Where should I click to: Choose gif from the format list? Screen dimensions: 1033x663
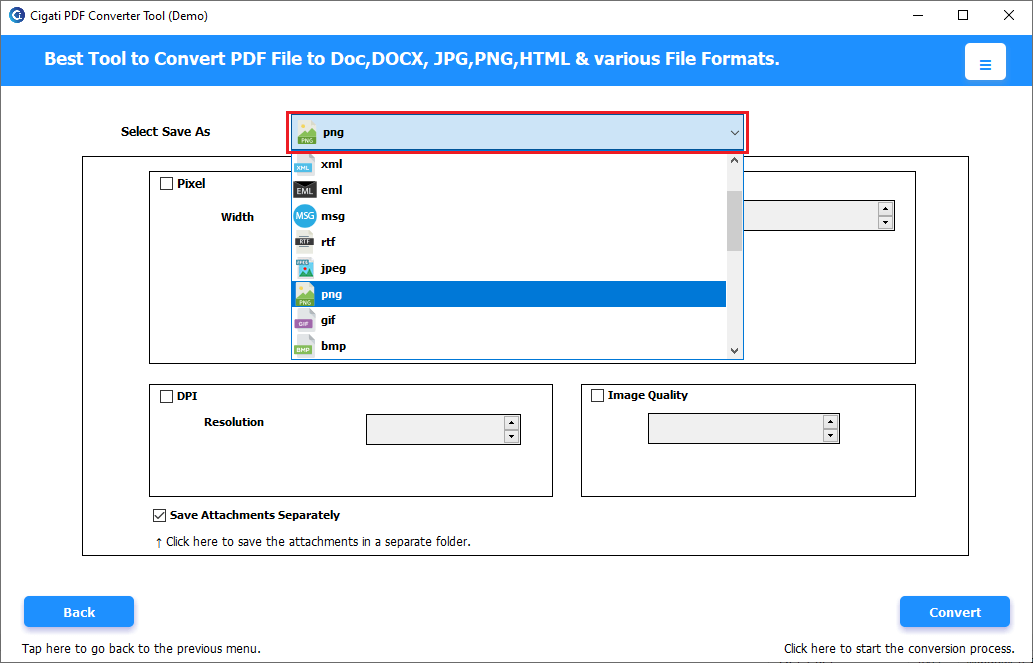509,320
